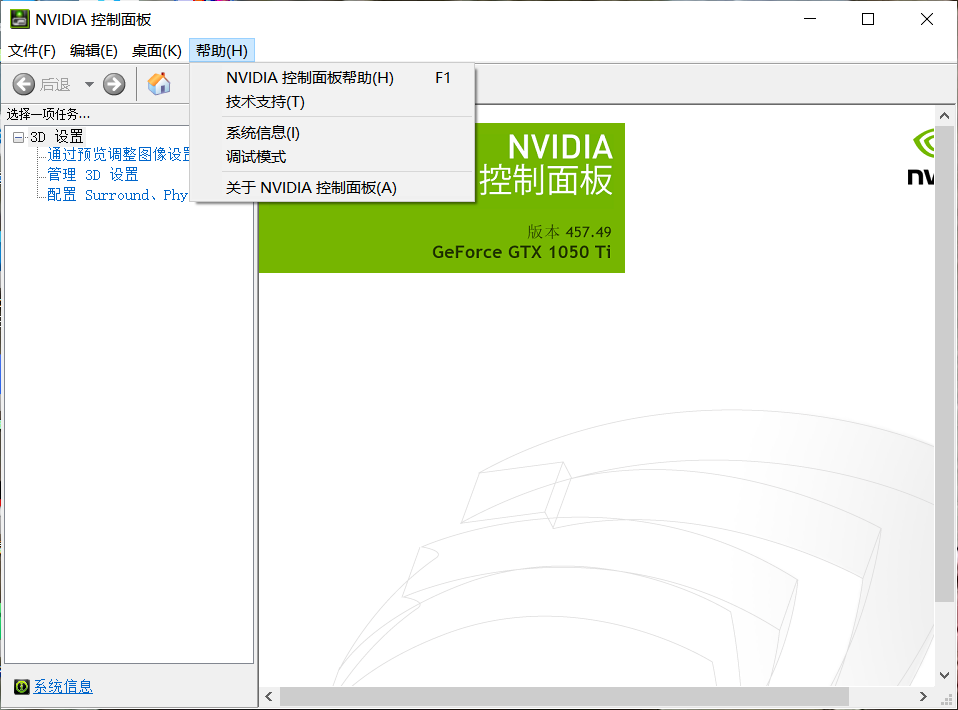The height and width of the screenshot is (710, 958).
Task: Choose 关于 NVIDIA 控制面板(A) entry
Action: pyautogui.click(x=332, y=188)
